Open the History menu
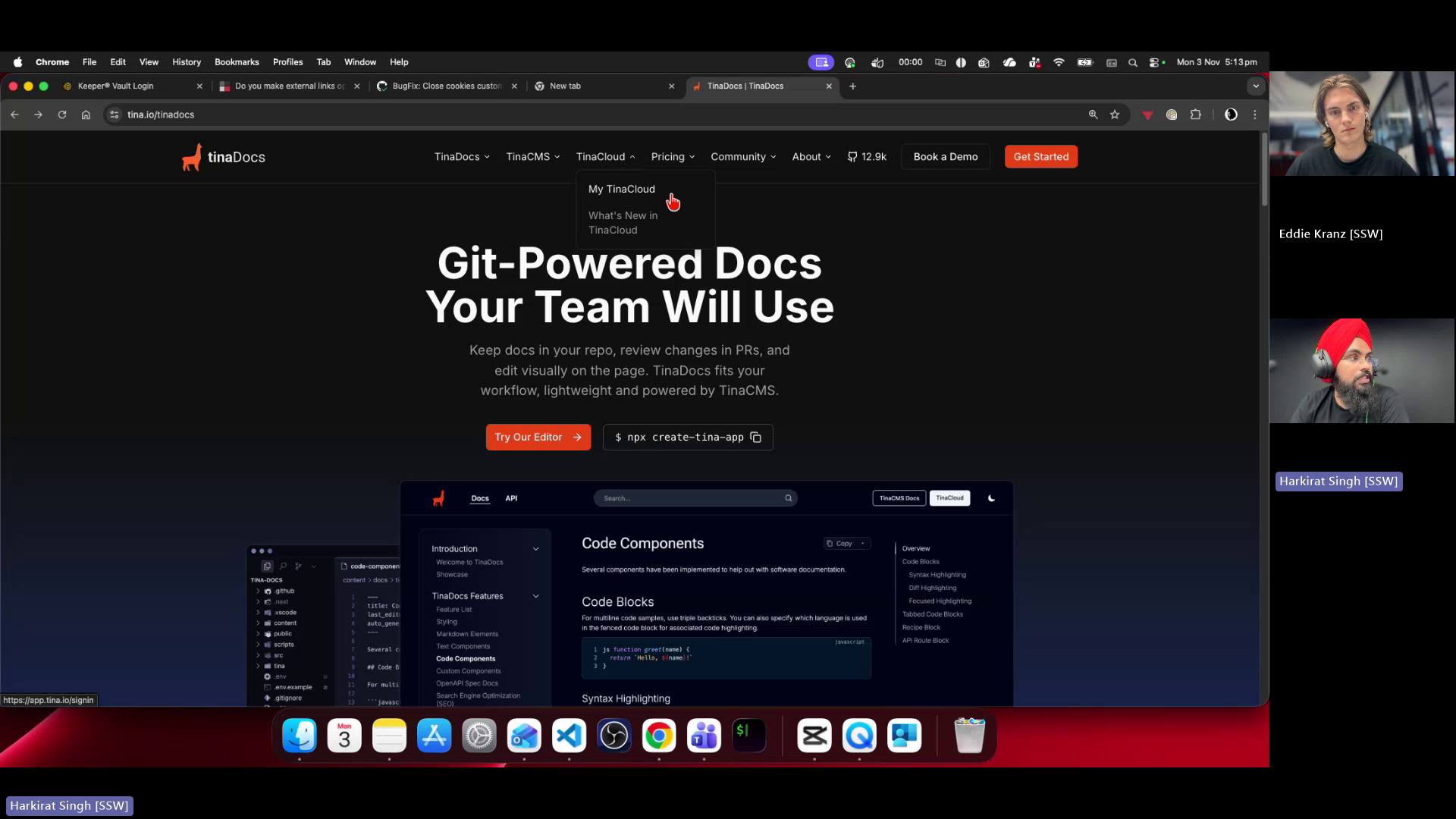Viewport: 1456px width, 819px height. (x=187, y=62)
